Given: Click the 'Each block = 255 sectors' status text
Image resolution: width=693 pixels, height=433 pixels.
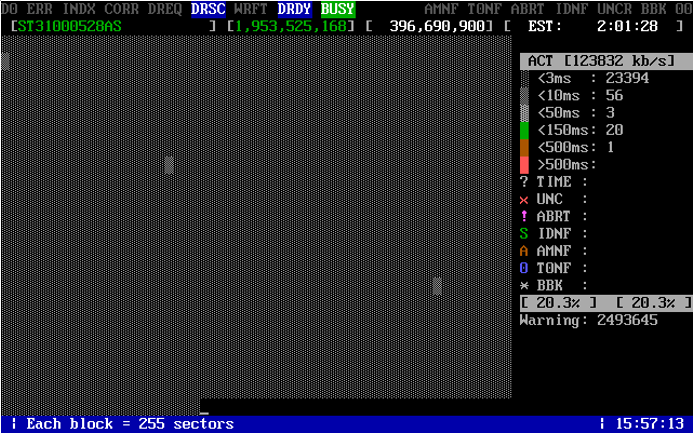Looking at the screenshot, I should pyautogui.click(x=129, y=424).
